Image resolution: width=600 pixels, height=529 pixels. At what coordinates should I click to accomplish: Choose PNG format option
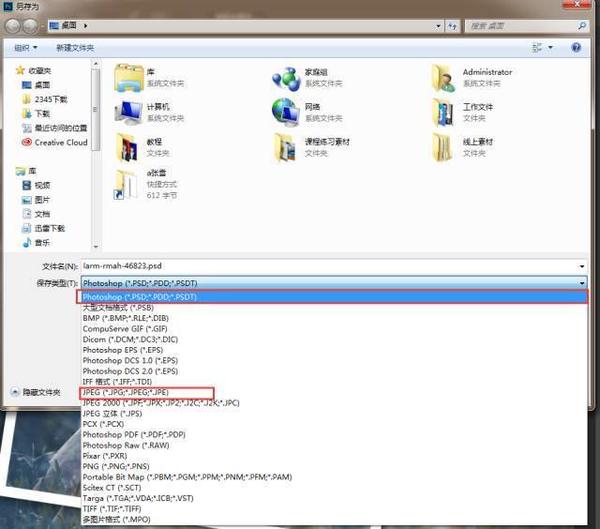coord(334,466)
